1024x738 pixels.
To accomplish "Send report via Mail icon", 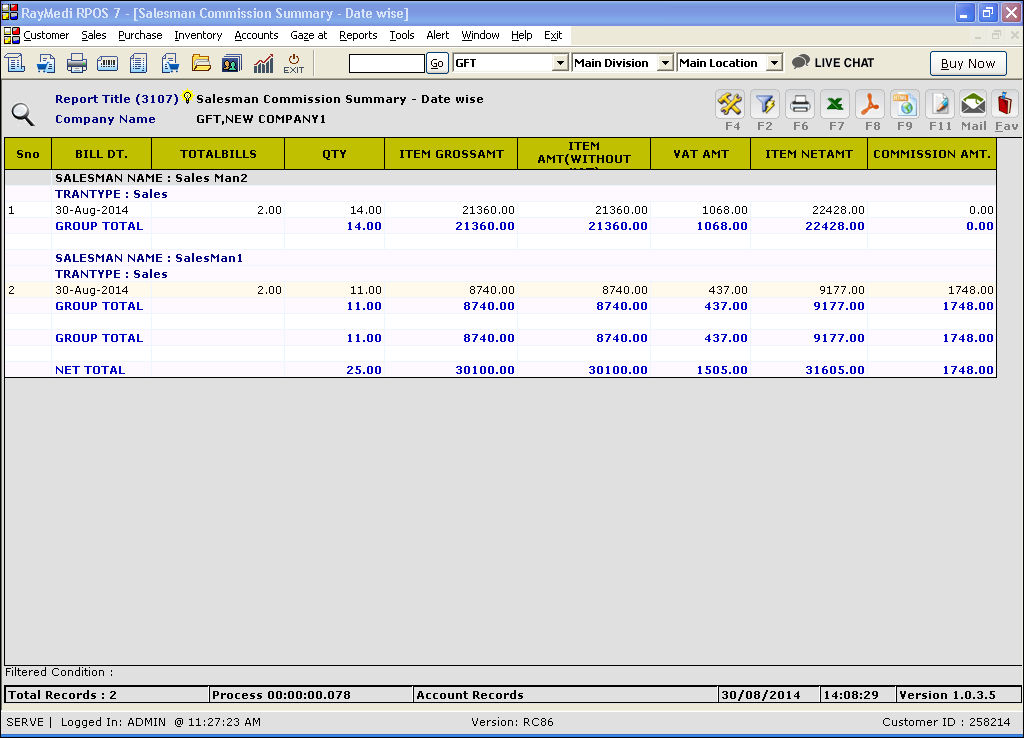I will [x=973, y=105].
